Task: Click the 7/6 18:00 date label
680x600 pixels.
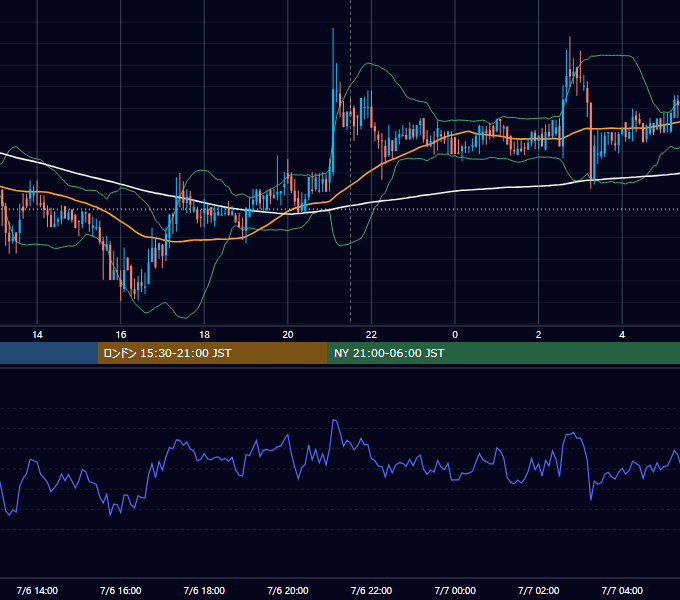Action: (204, 590)
